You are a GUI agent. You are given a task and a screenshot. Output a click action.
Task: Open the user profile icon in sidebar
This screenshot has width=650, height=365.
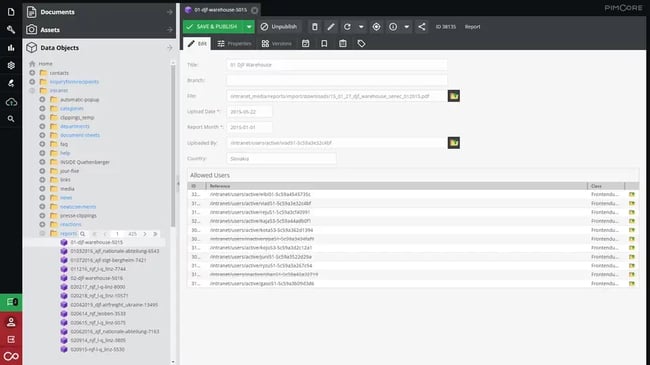coord(11,322)
